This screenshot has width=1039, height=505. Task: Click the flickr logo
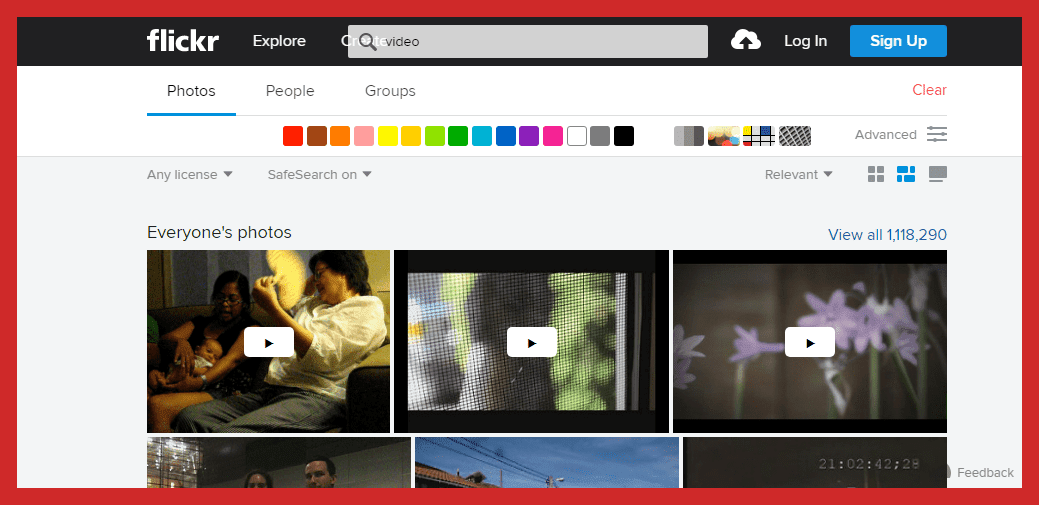click(183, 40)
